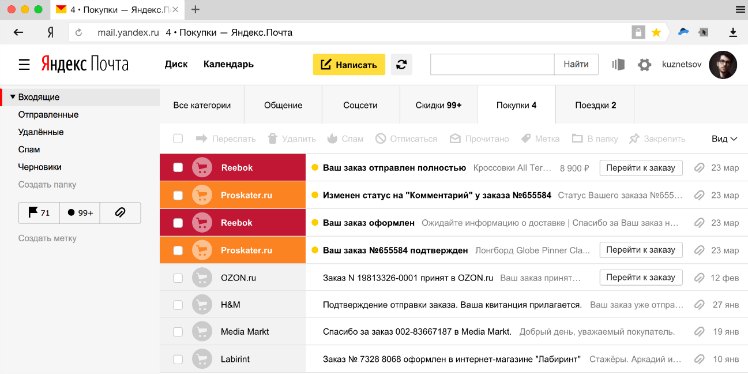748x374 pixels.
Task: Open the theme switcher icon near settings
Action: point(618,64)
